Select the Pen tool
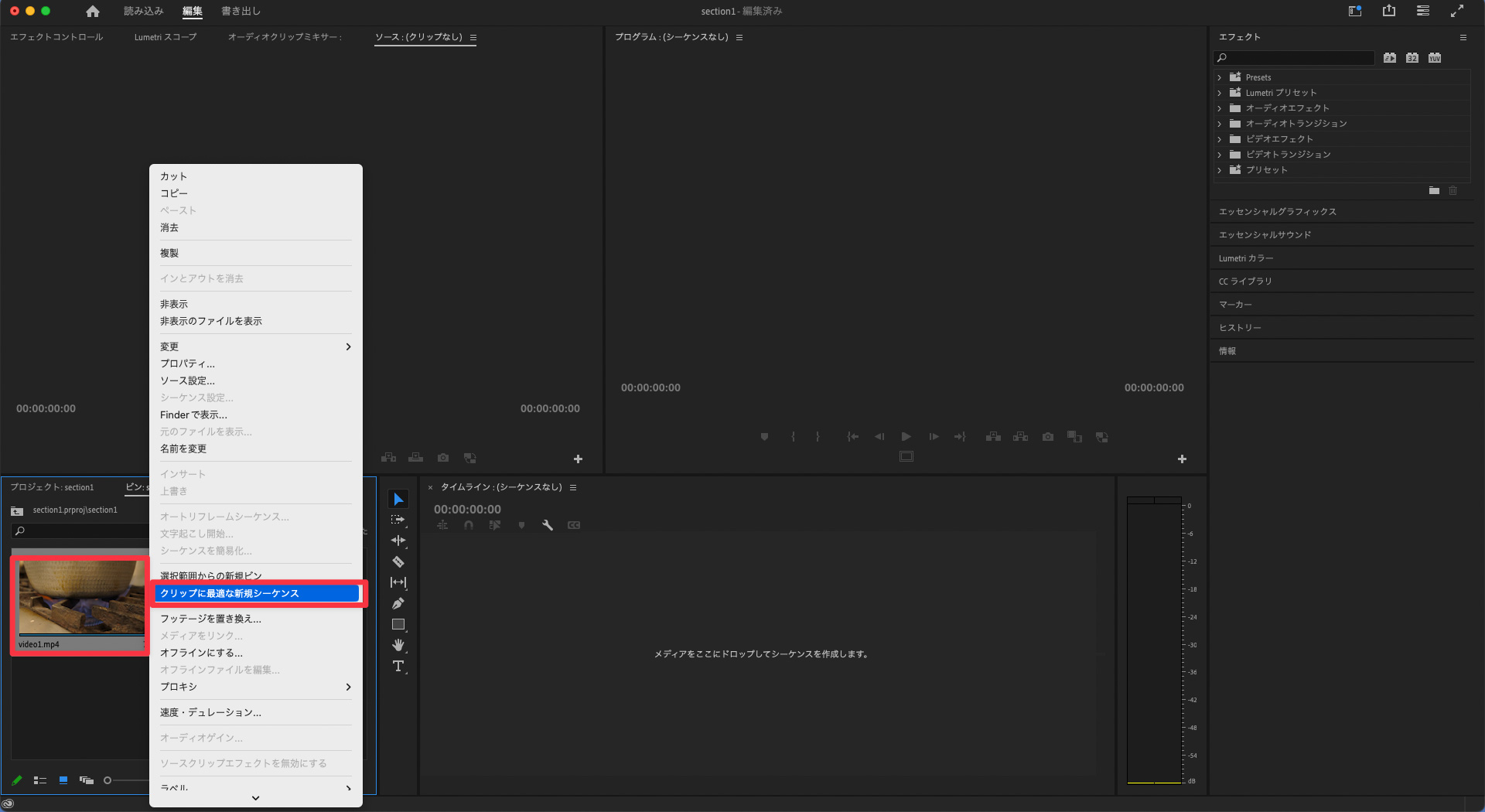 pos(398,604)
